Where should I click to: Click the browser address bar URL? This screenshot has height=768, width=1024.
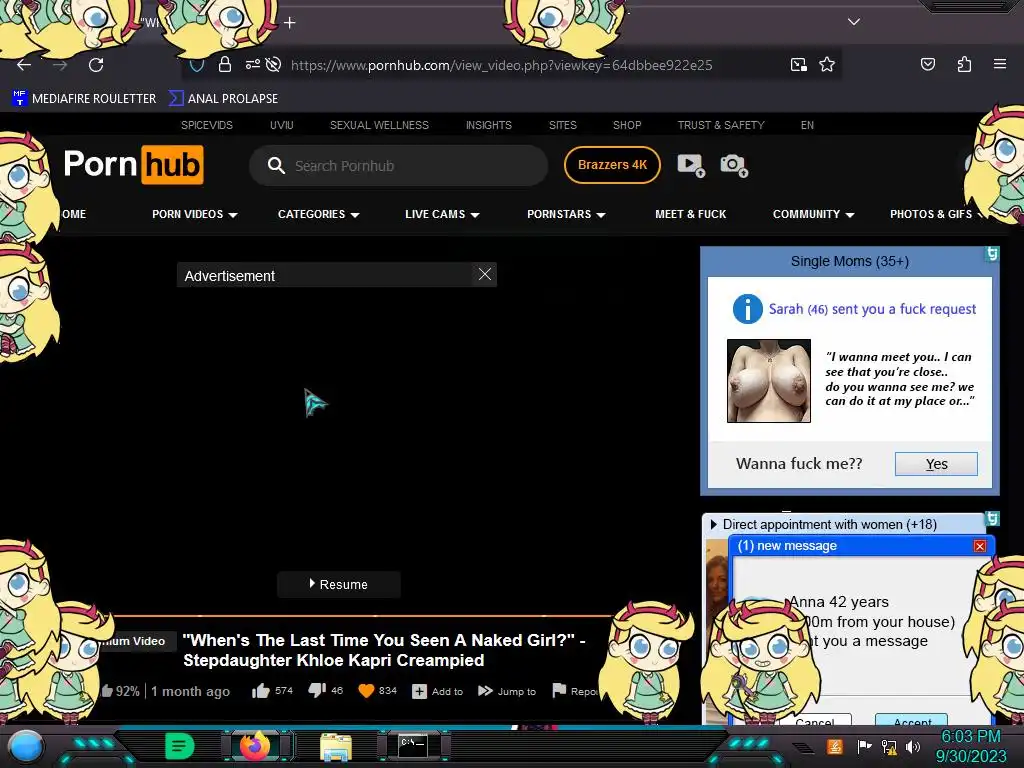pos(502,65)
